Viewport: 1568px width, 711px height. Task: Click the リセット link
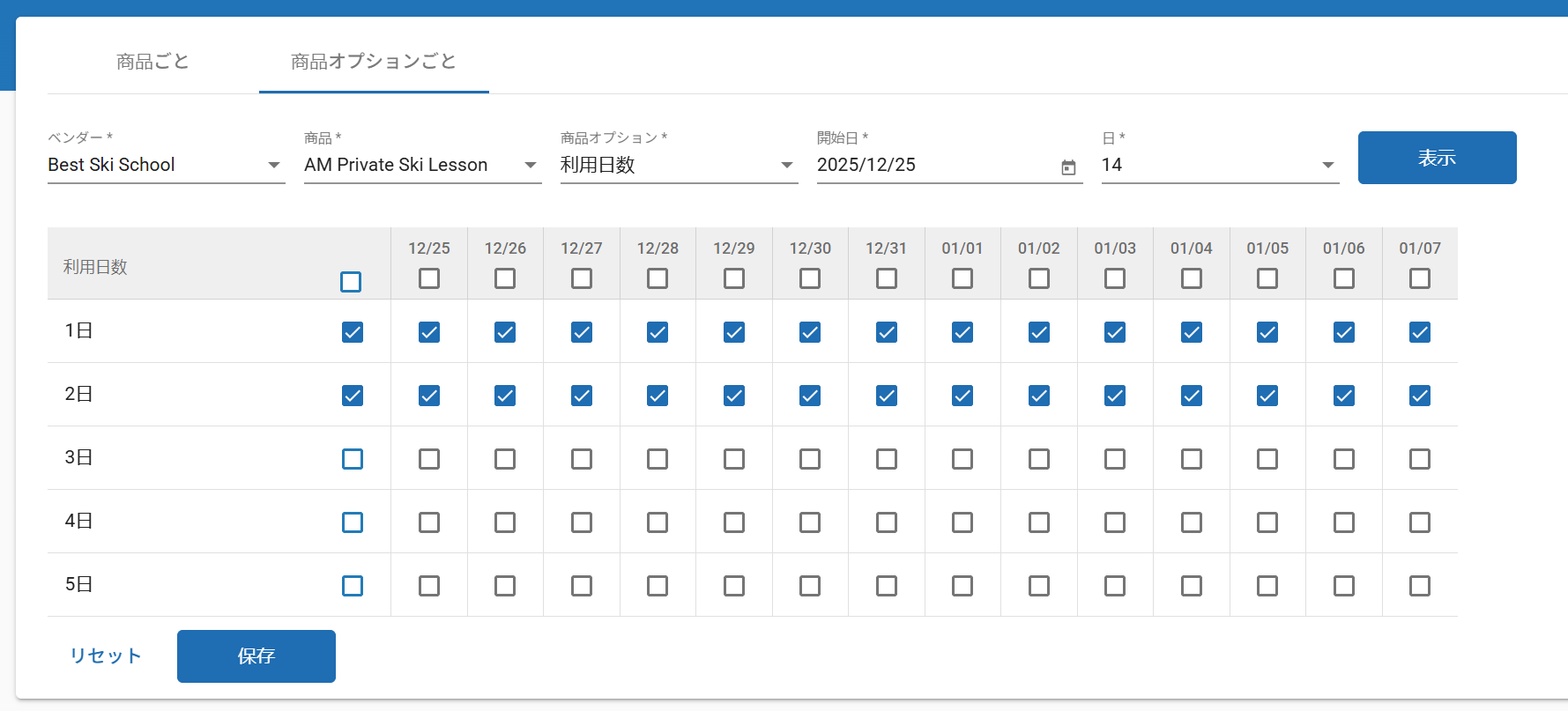106,656
